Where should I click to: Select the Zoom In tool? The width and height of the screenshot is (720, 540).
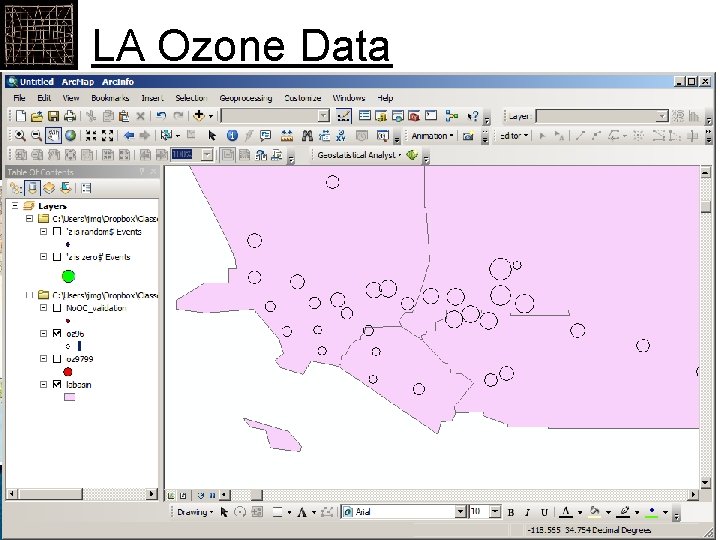point(20,135)
